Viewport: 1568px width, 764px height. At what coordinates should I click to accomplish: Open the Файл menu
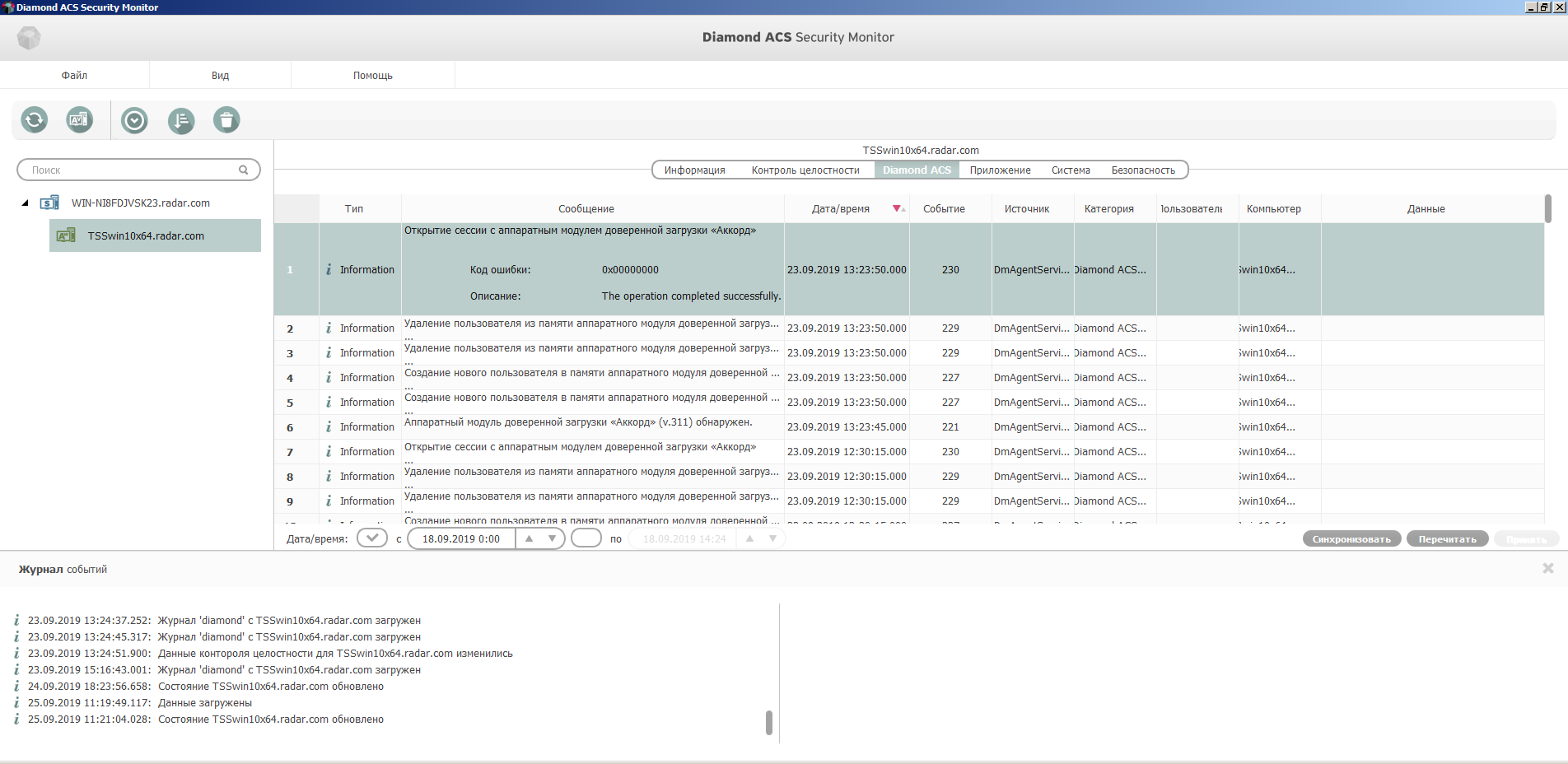tap(74, 76)
